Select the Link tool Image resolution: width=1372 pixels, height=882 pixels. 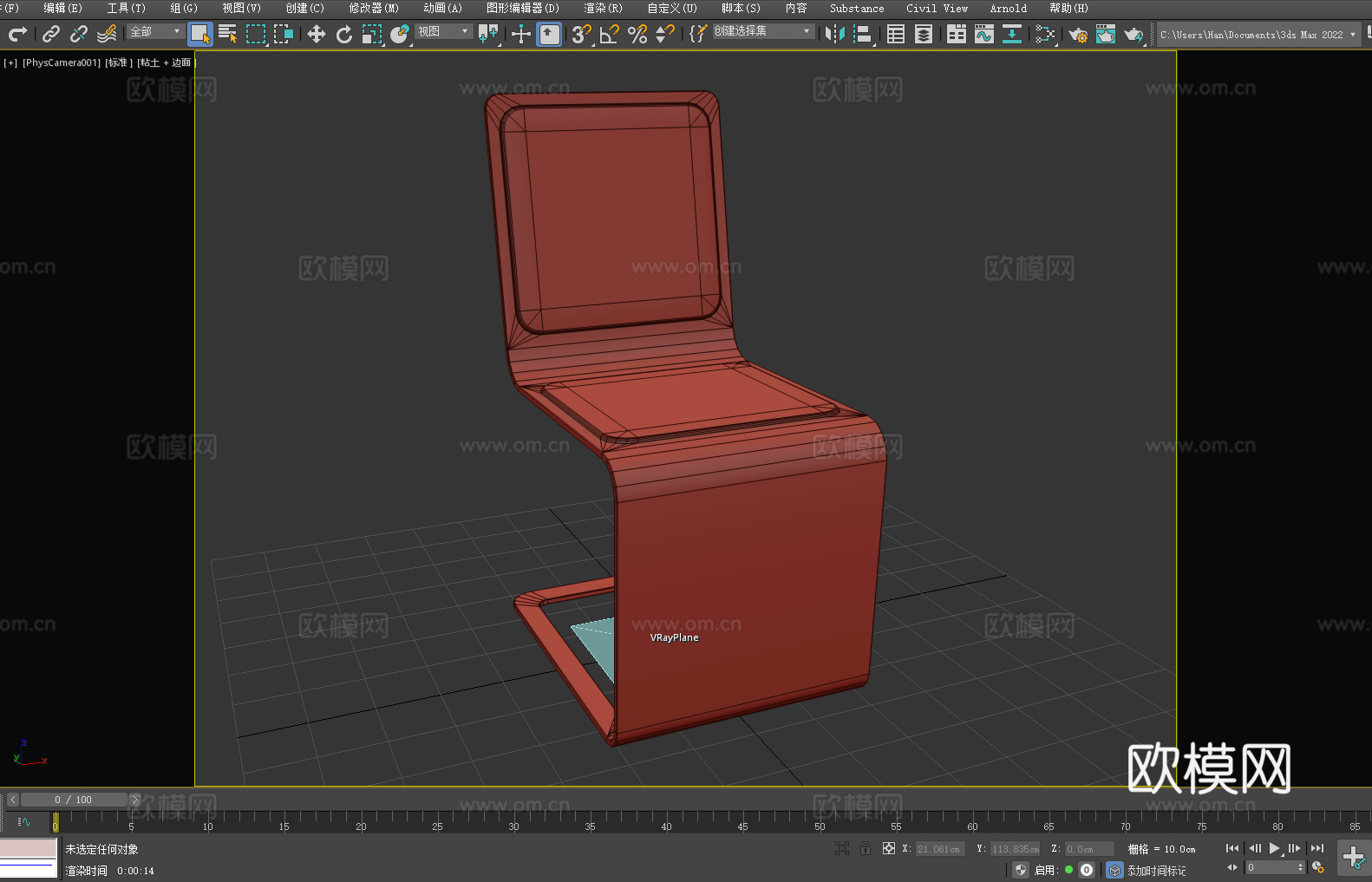point(51,34)
